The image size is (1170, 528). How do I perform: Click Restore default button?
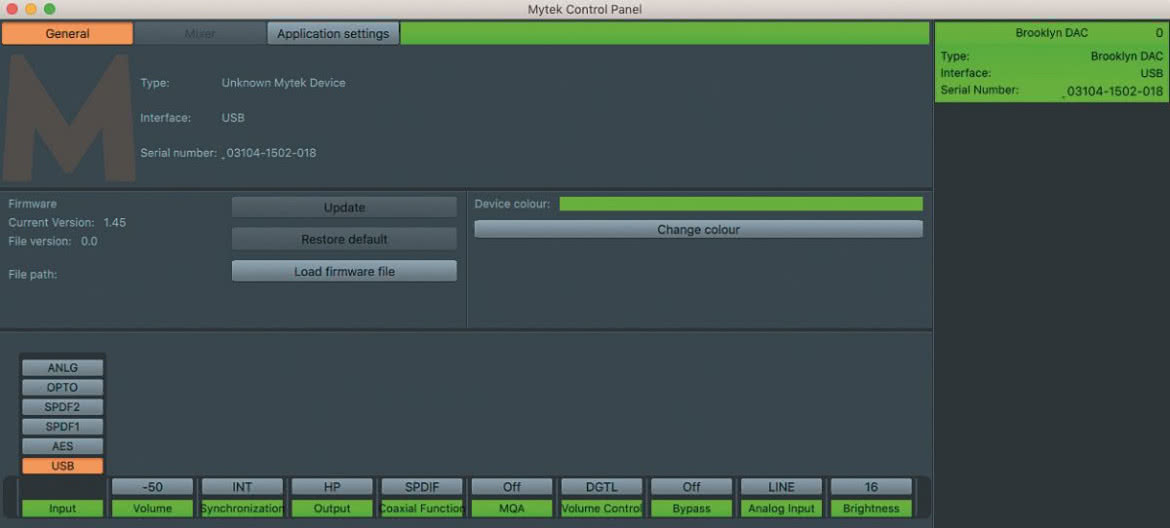coord(344,239)
